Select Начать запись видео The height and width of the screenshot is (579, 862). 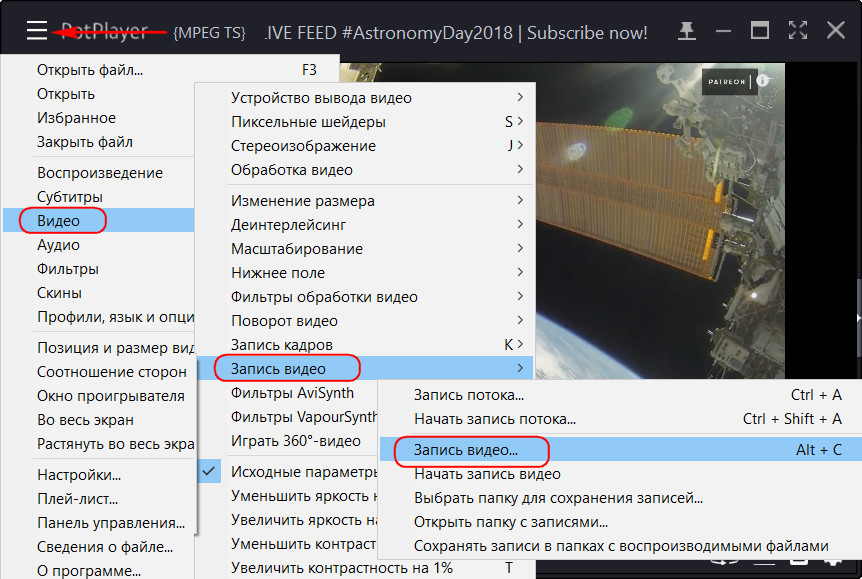point(487,474)
